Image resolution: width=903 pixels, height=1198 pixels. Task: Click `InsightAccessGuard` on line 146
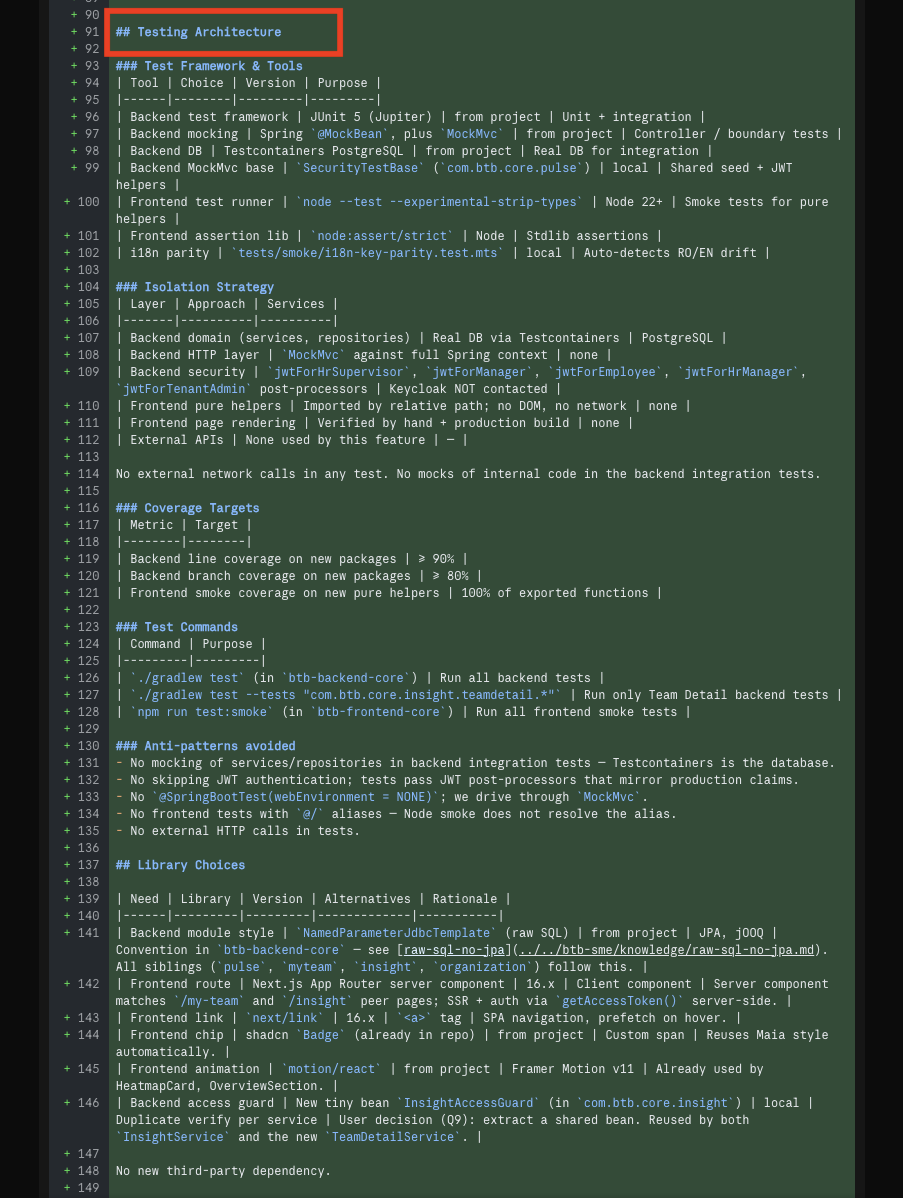468,1103
